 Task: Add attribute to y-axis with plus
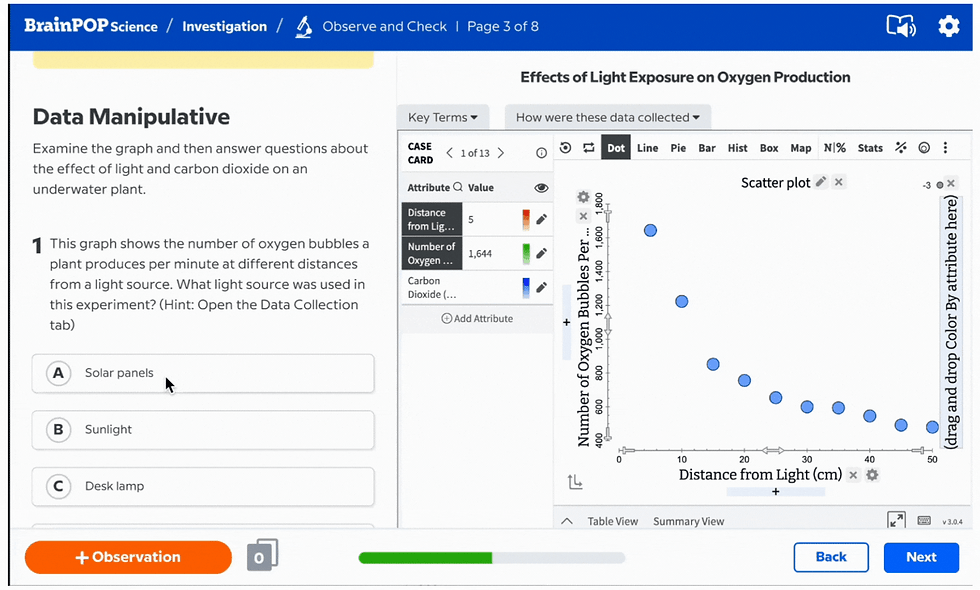(x=567, y=322)
